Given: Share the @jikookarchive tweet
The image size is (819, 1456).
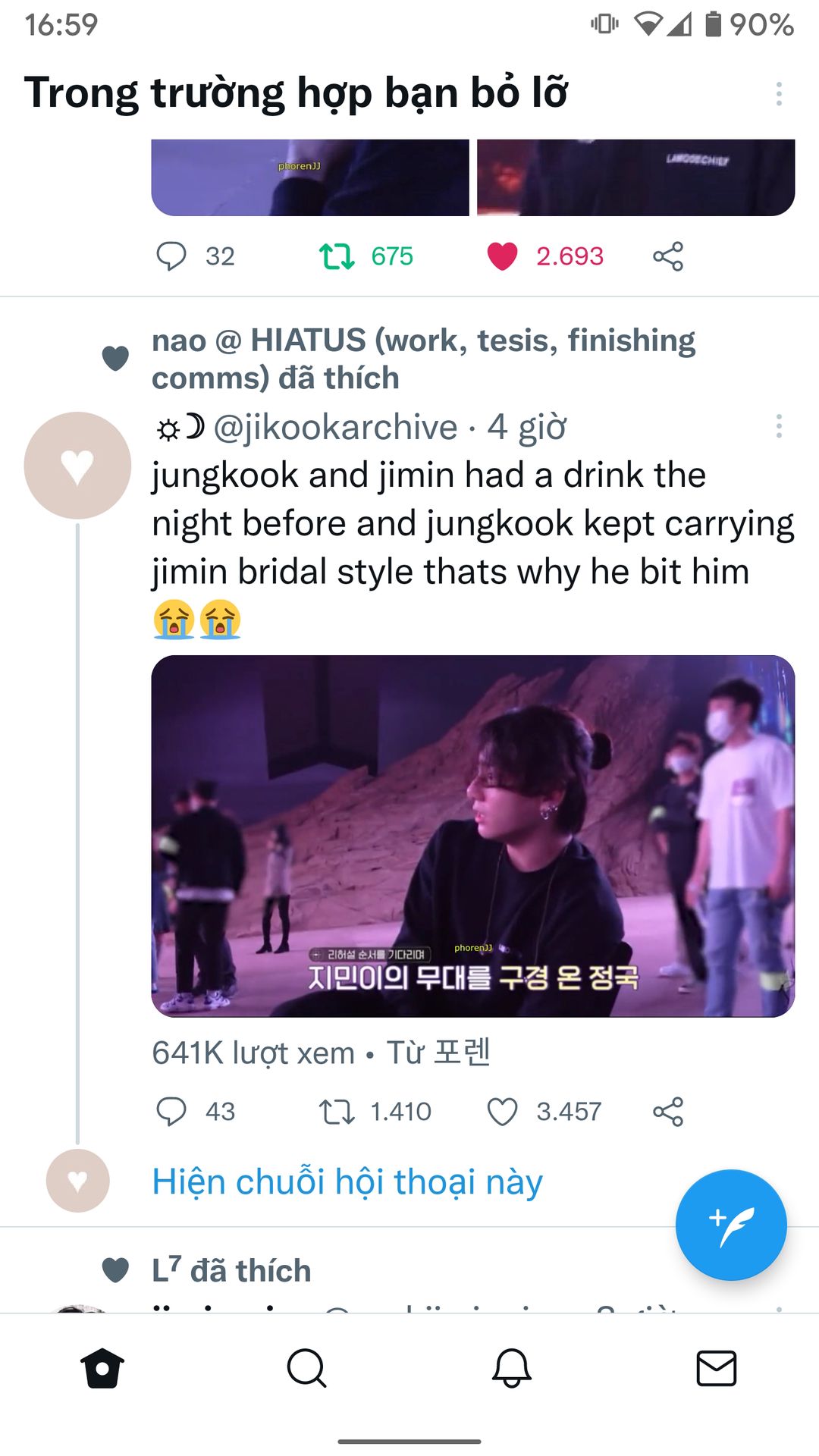Looking at the screenshot, I should pos(668,1112).
